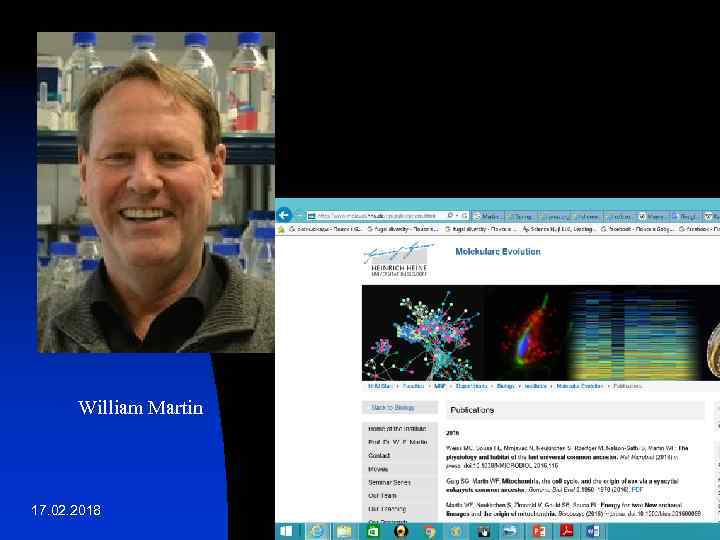The height and width of the screenshot is (540, 720).
Task: Click the search magnifier in address bar
Action: [450, 215]
